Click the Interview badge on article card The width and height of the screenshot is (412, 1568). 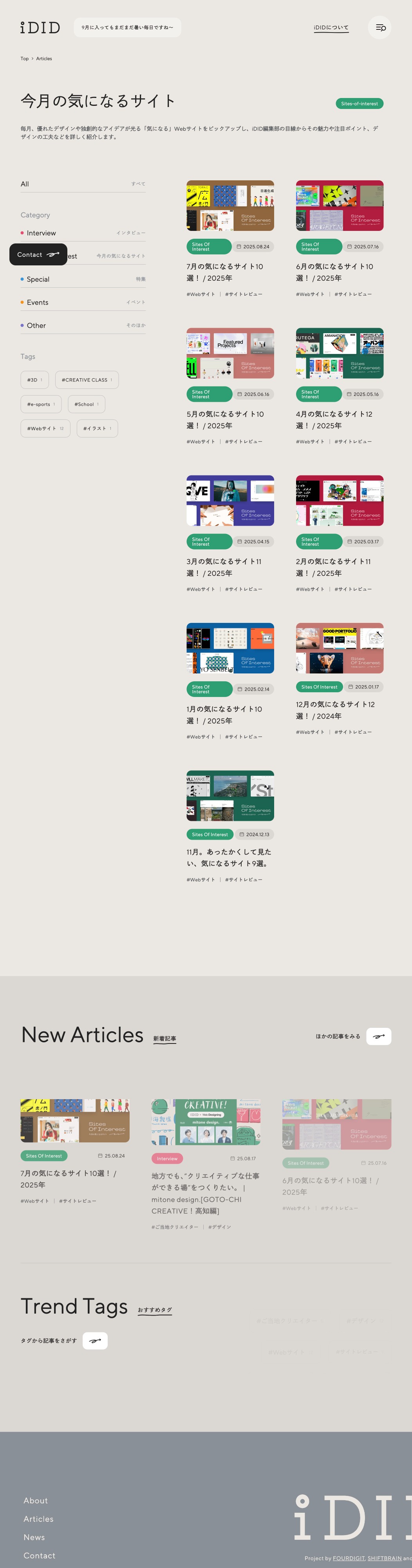(x=167, y=1158)
